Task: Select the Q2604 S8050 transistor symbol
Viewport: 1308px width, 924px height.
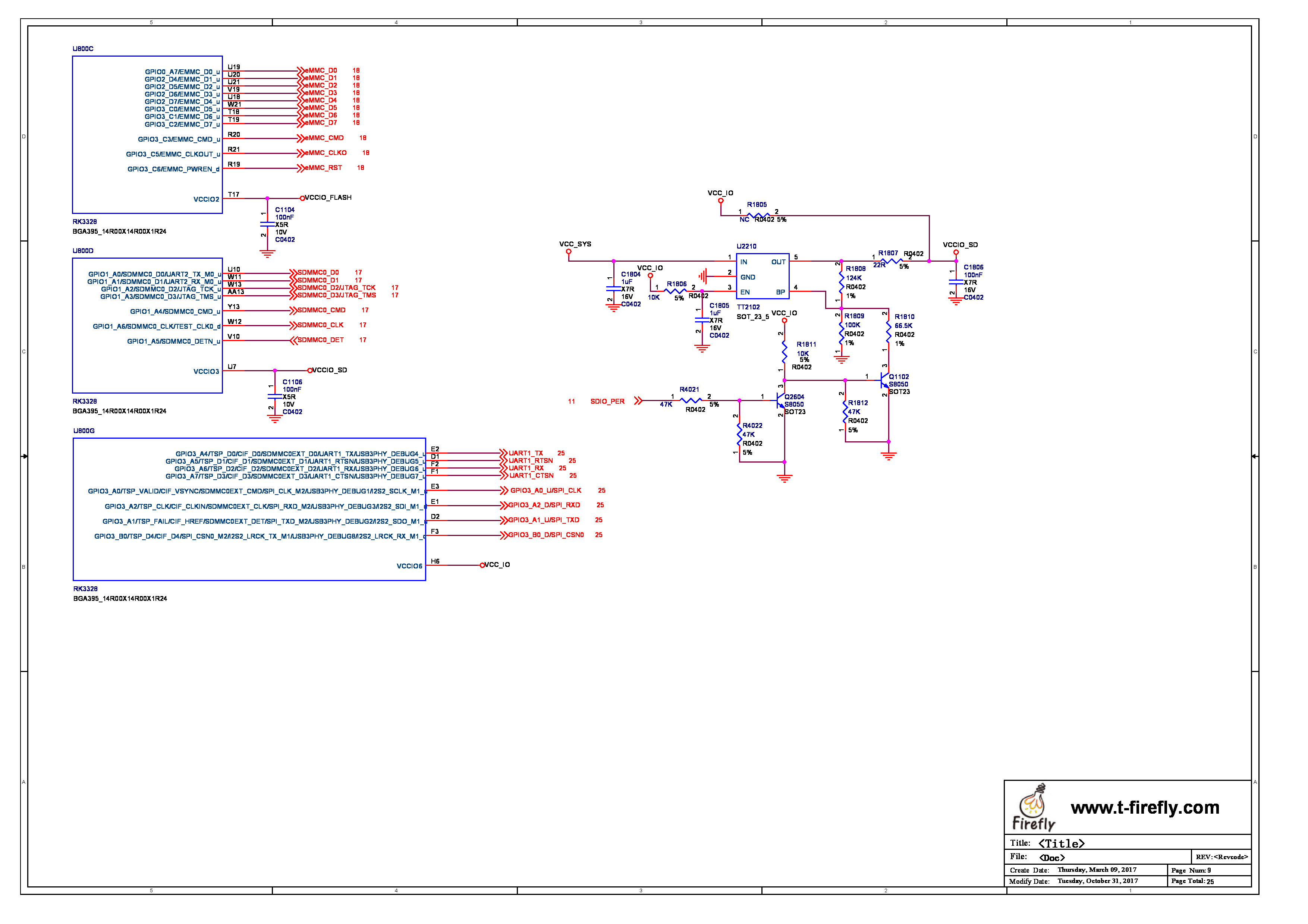Action: pyautogui.click(x=780, y=401)
